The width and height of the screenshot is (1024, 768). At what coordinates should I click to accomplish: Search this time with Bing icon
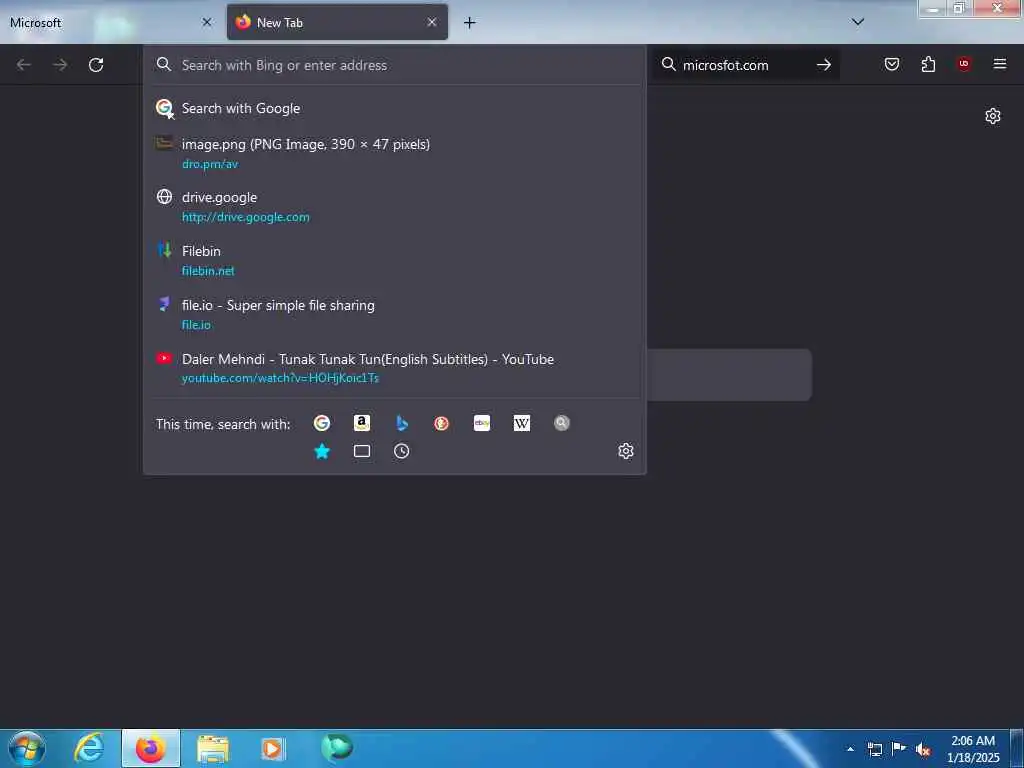pyautogui.click(x=402, y=423)
